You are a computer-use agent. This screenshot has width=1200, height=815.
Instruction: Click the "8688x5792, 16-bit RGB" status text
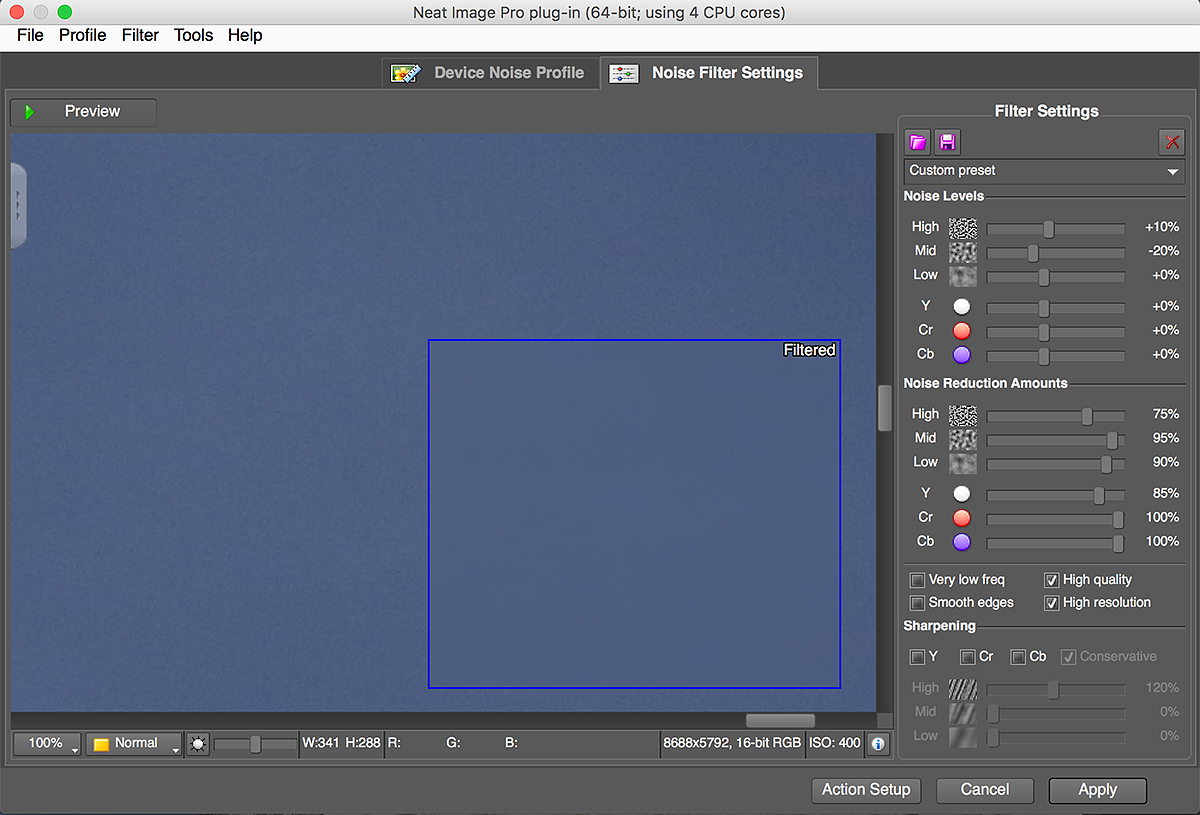[x=732, y=743]
